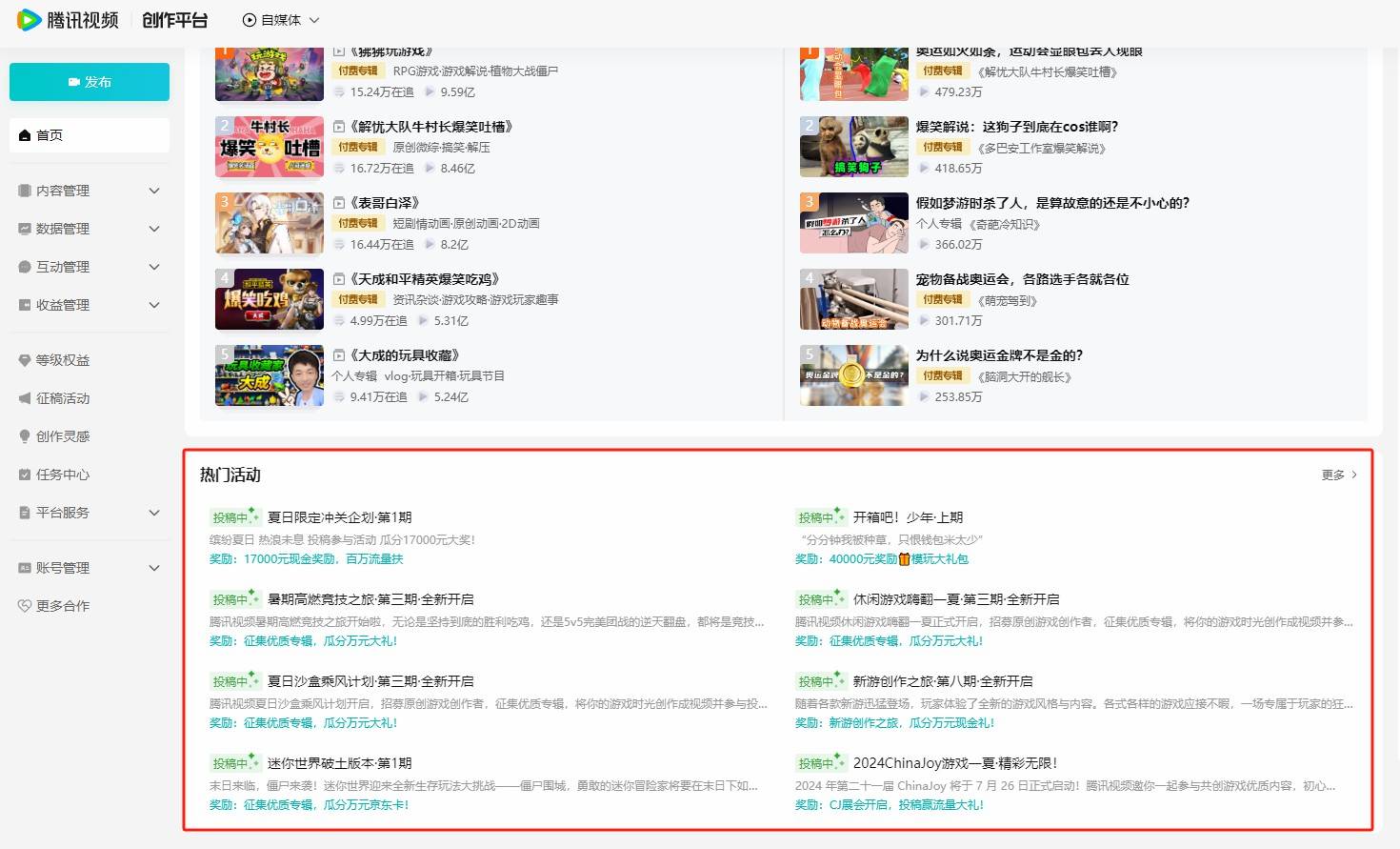Click play count icon beside 8.46亿
The image size is (1400, 849).
click(430, 169)
